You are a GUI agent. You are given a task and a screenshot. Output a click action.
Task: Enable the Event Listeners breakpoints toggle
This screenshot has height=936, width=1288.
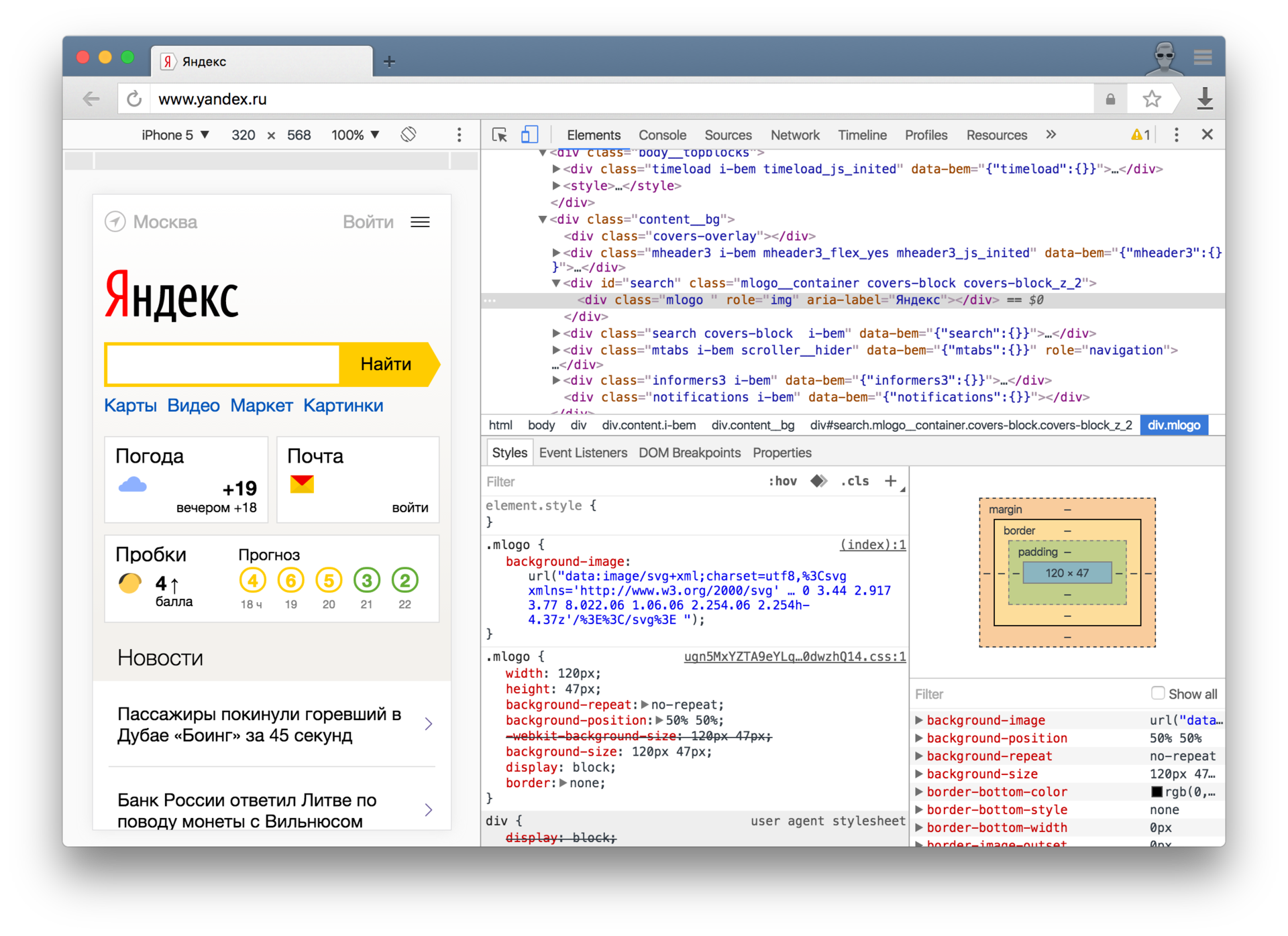point(582,452)
